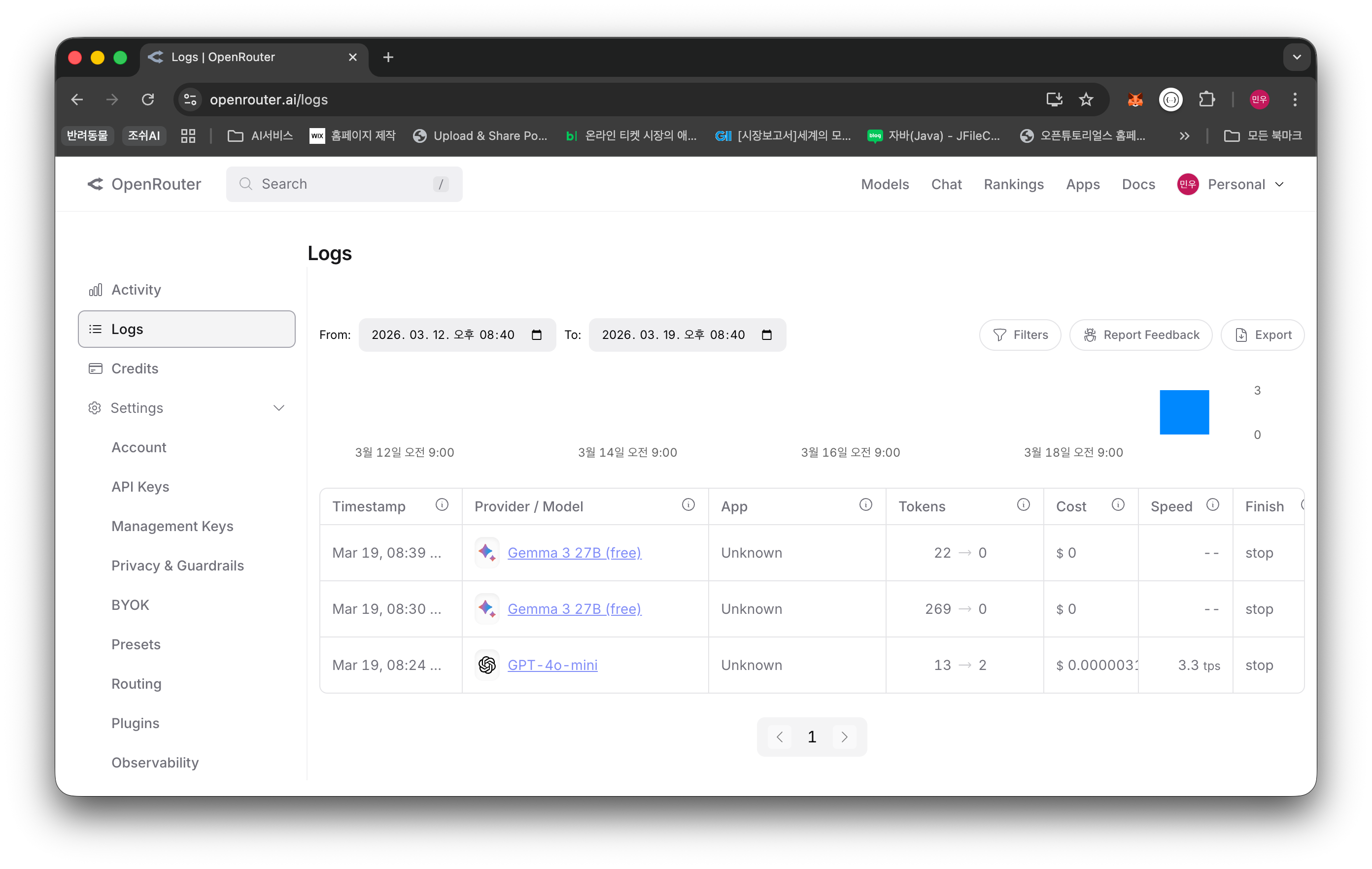Click the Cost column info icon
The width and height of the screenshot is (1372, 869).
[x=1118, y=504]
